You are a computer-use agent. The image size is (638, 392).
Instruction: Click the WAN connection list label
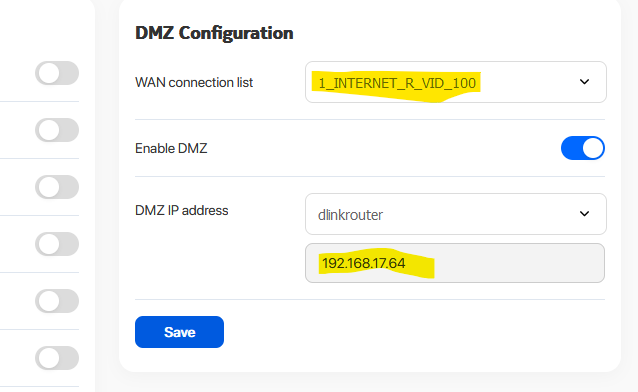[x=194, y=83]
